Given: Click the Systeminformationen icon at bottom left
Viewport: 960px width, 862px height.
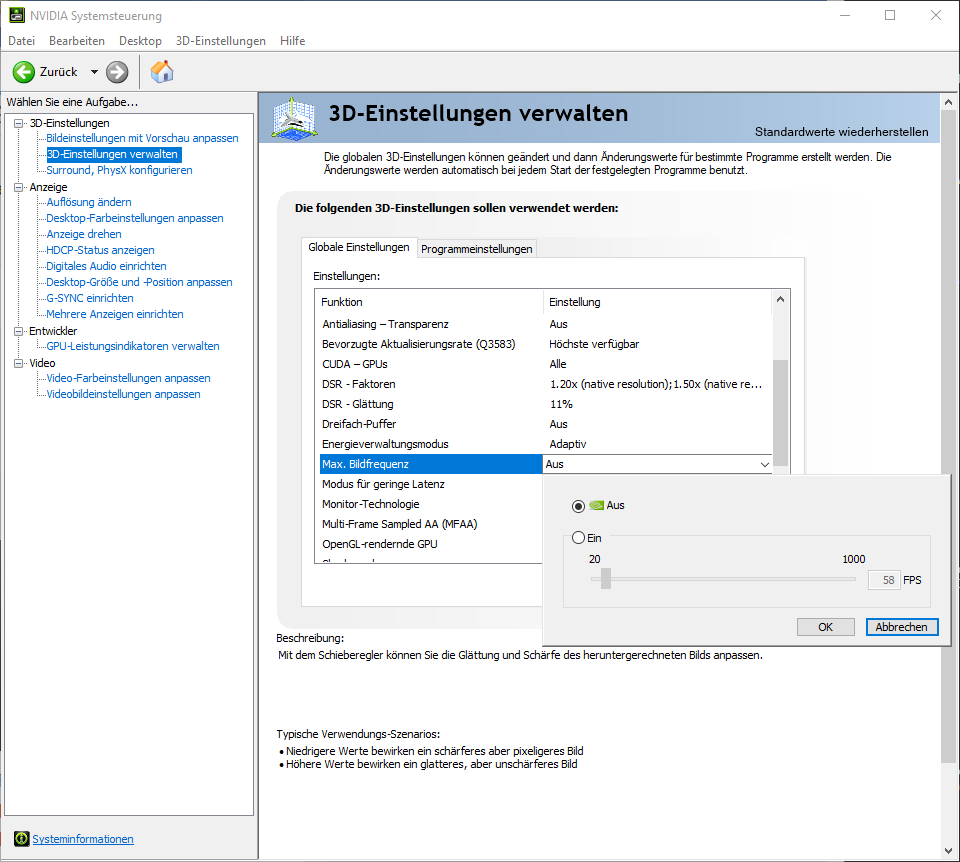Looking at the screenshot, I should [21, 839].
